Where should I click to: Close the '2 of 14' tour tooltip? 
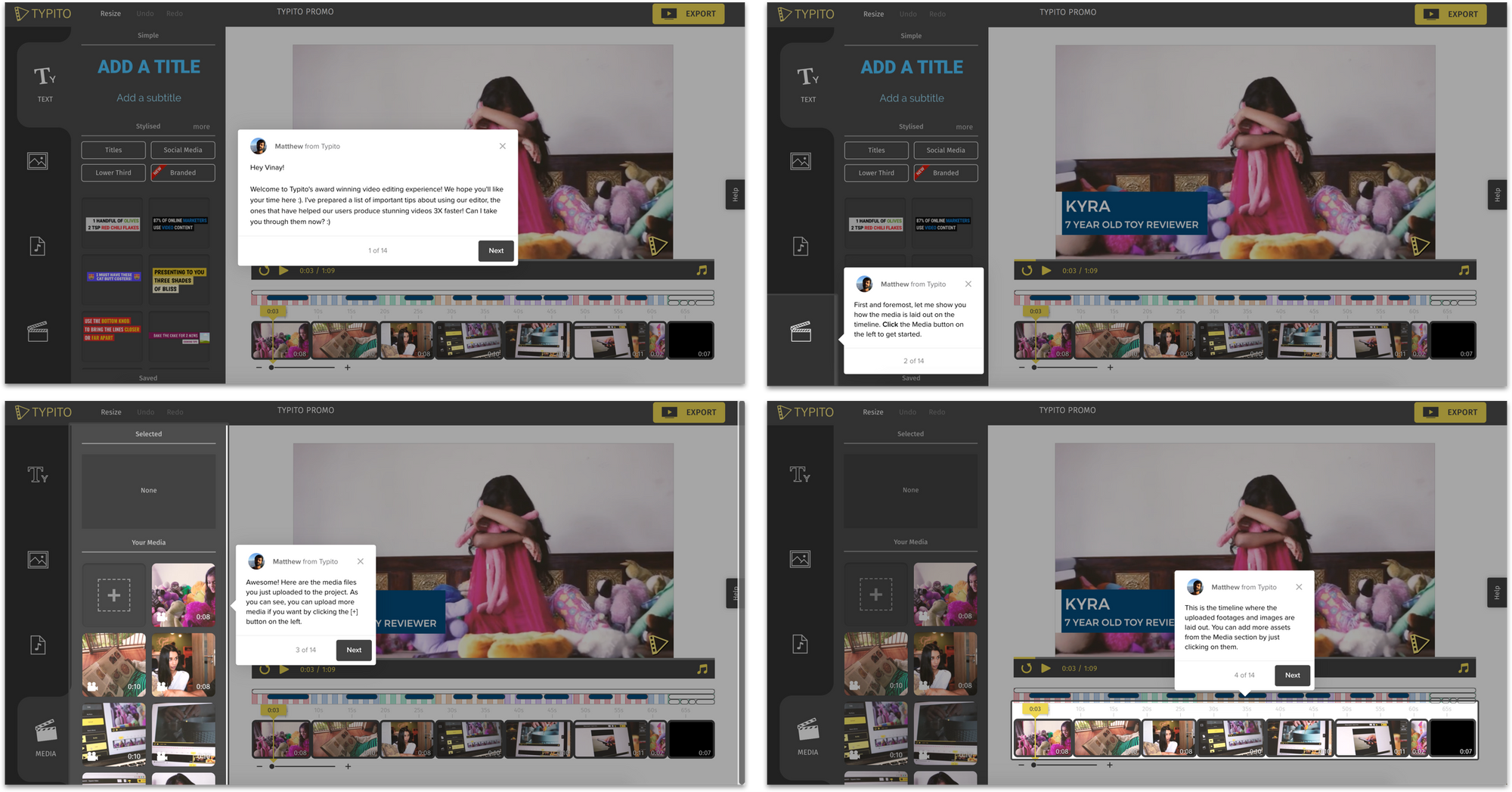pyautogui.click(x=968, y=284)
